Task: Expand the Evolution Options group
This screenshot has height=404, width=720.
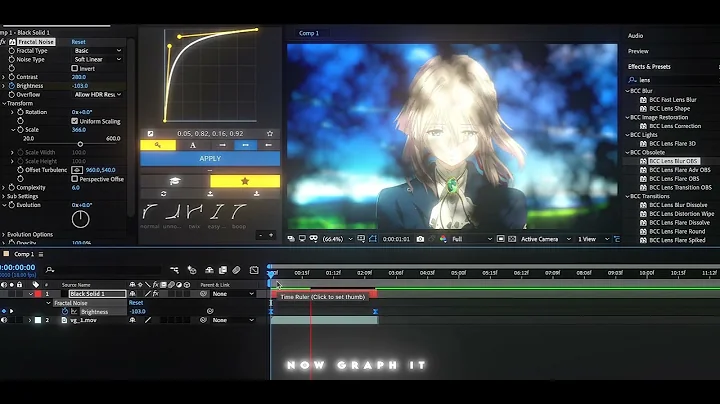Action: (x=4, y=235)
